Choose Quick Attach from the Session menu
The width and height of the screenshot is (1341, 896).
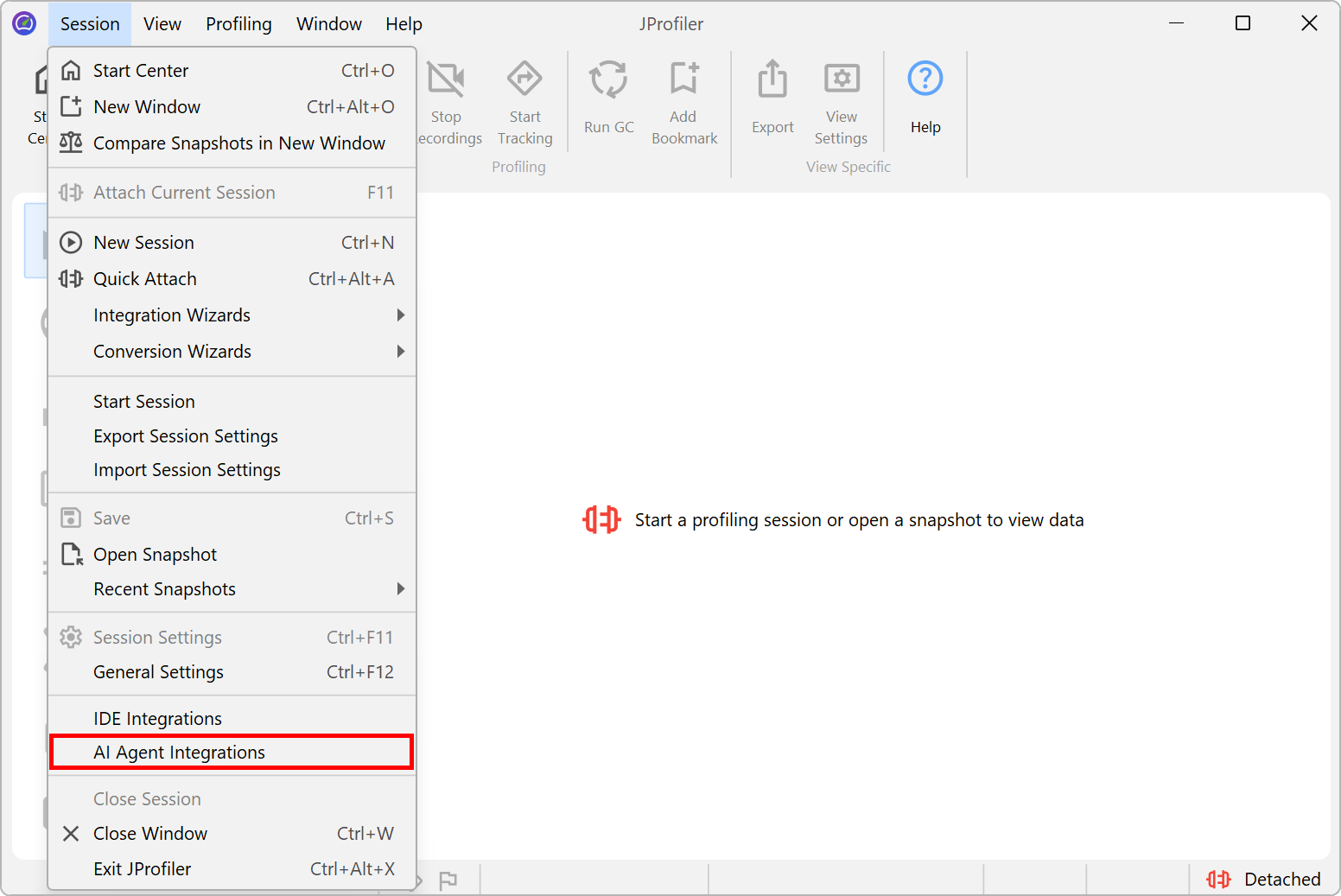[145, 279]
